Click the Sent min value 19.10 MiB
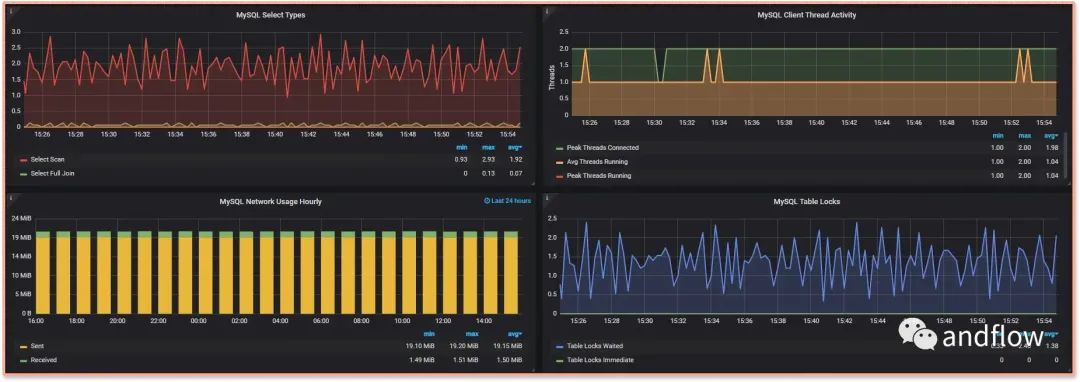This screenshot has height=382, width=1080. (421, 346)
